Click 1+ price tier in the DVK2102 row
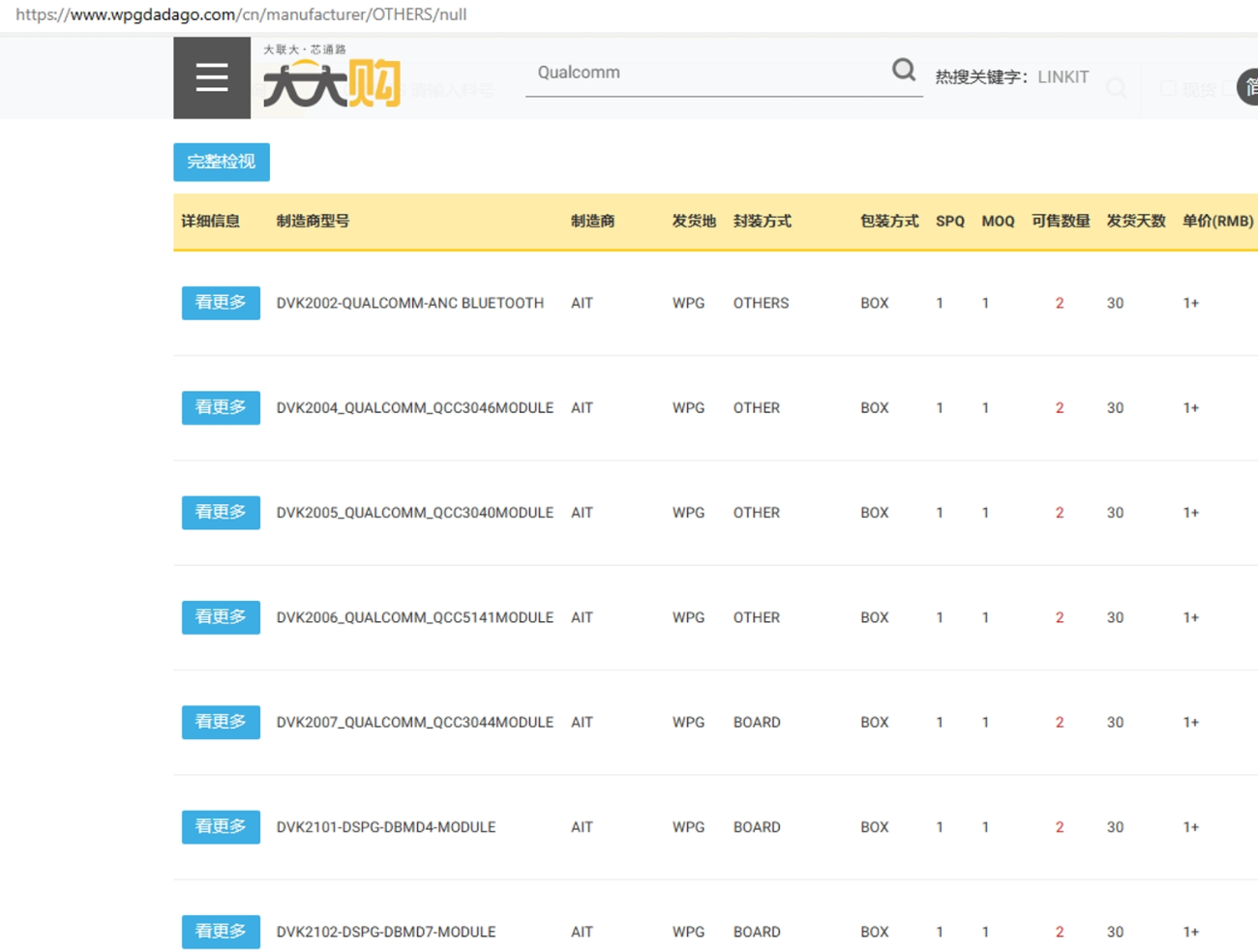1258x952 pixels. pos(1190,932)
